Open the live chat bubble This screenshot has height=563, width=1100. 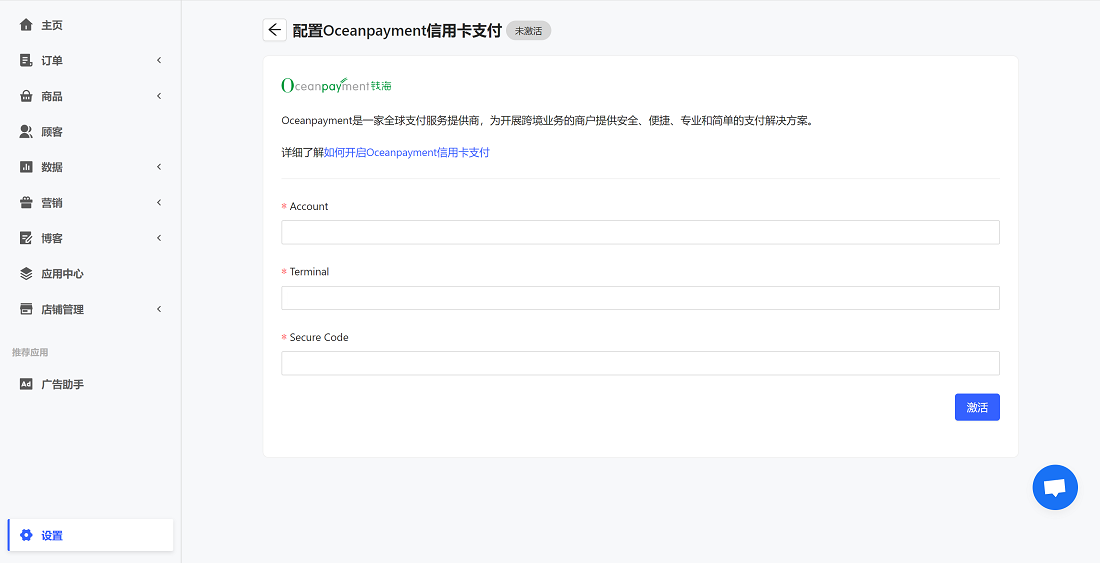[1055, 488]
